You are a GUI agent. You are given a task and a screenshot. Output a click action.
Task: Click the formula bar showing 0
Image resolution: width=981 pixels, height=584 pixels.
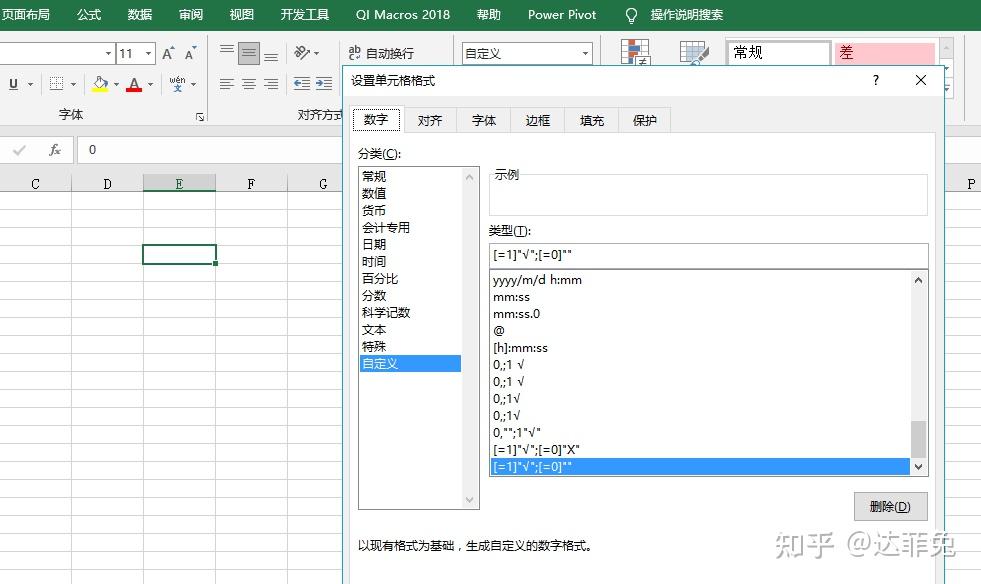coord(209,150)
